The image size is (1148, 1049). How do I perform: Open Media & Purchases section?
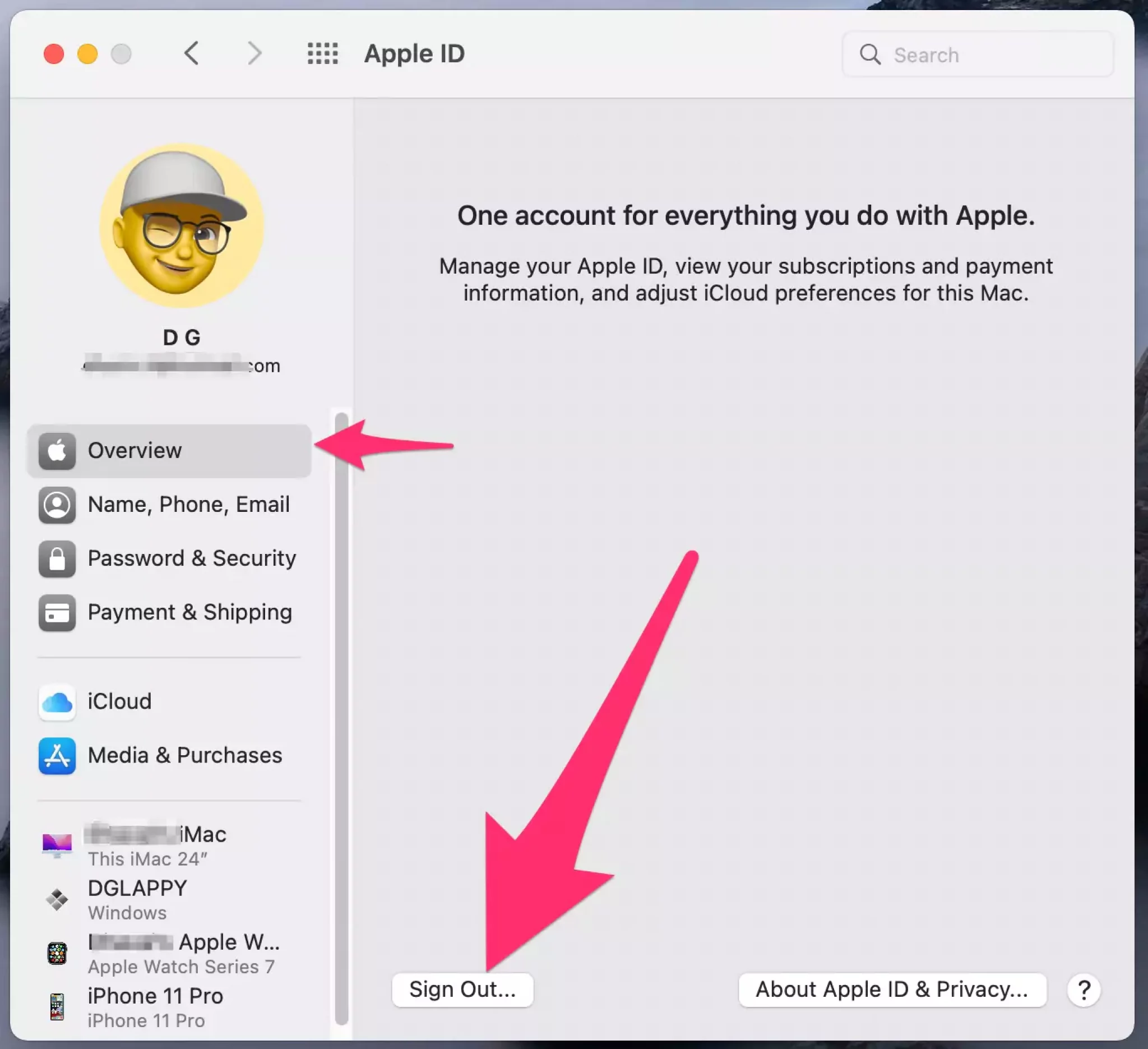pyautogui.click(x=169, y=756)
